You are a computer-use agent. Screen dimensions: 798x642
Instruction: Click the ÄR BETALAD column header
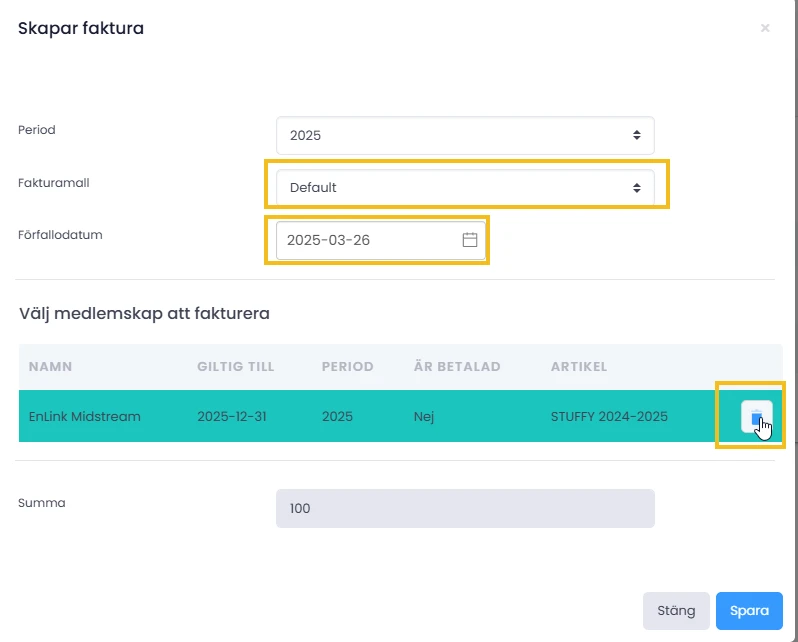tap(457, 367)
